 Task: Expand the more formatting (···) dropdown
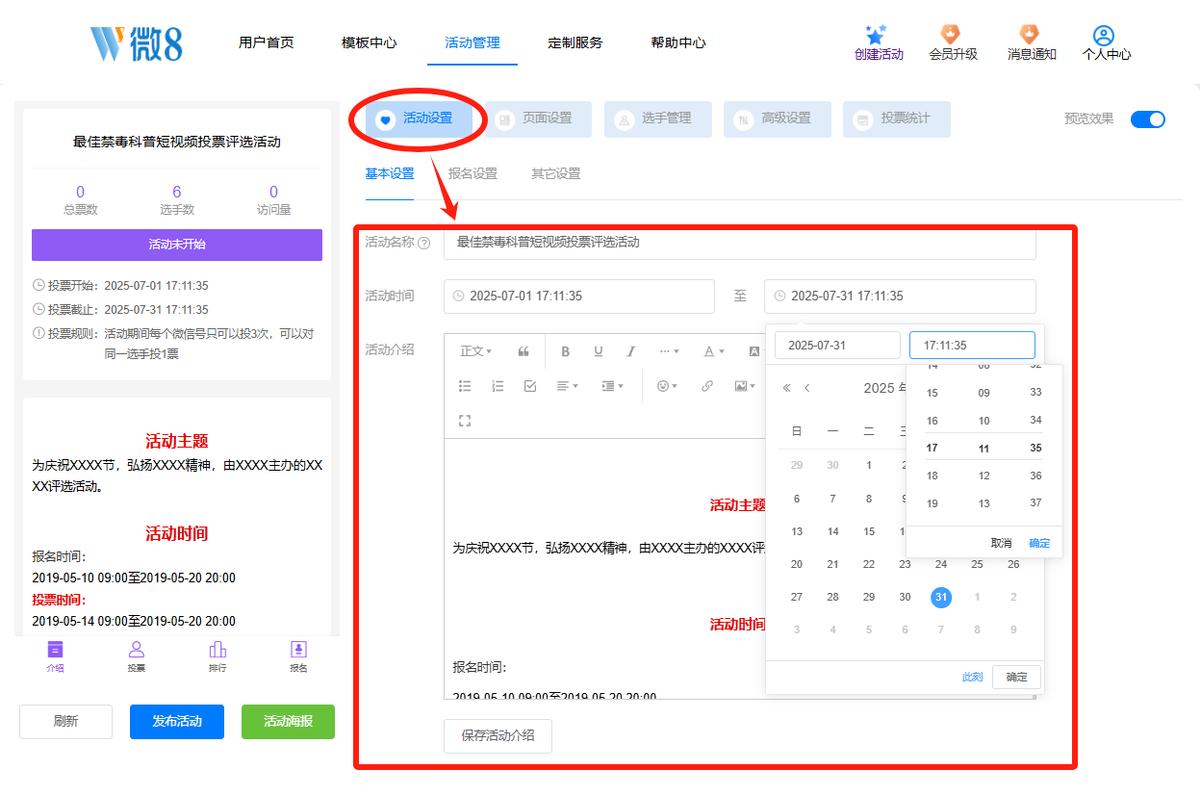[669, 351]
